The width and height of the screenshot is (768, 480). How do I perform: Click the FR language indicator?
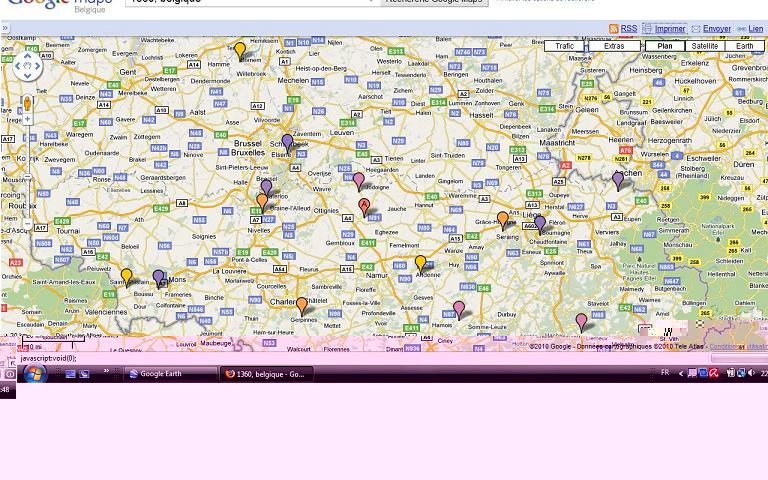tap(665, 373)
